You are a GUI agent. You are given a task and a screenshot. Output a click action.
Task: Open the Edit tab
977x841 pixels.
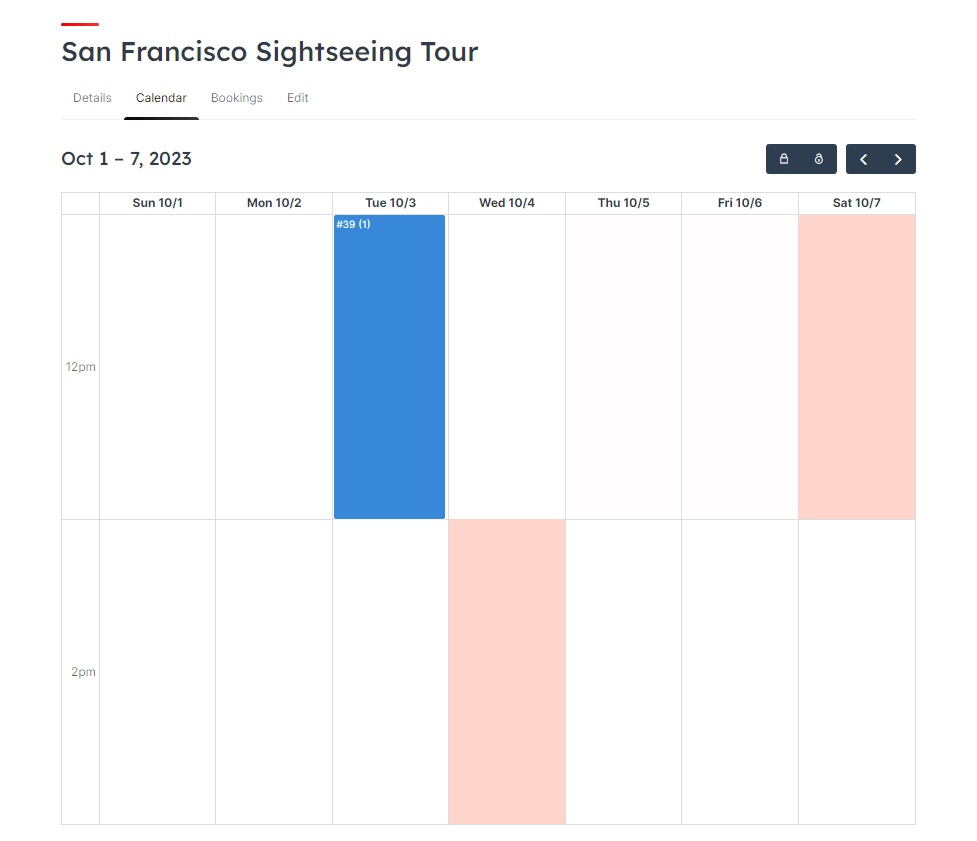coord(298,98)
